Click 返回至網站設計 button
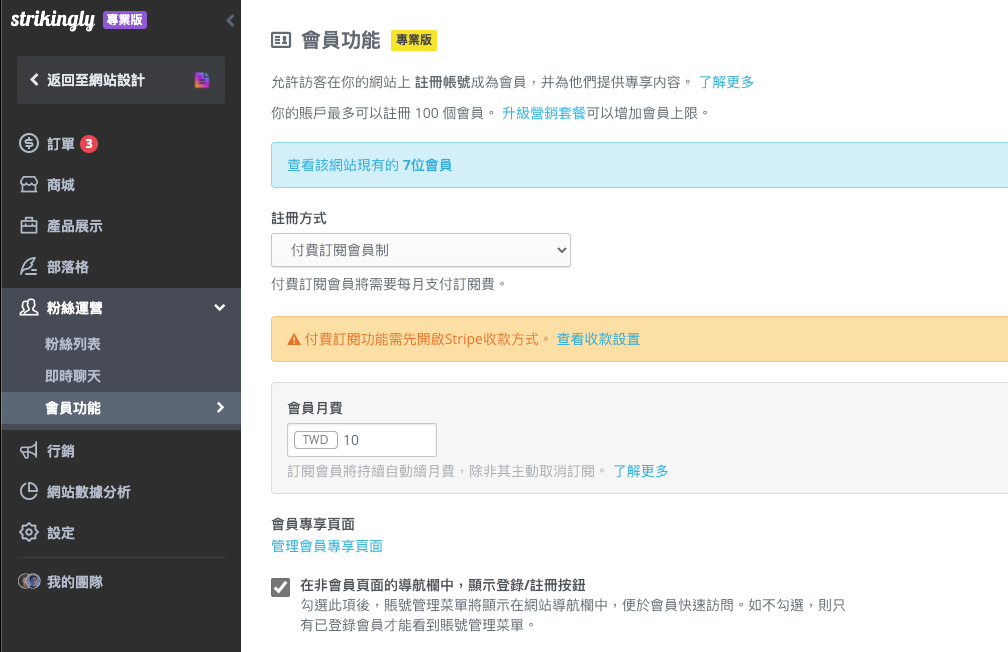This screenshot has width=1008, height=652. [x=120, y=80]
